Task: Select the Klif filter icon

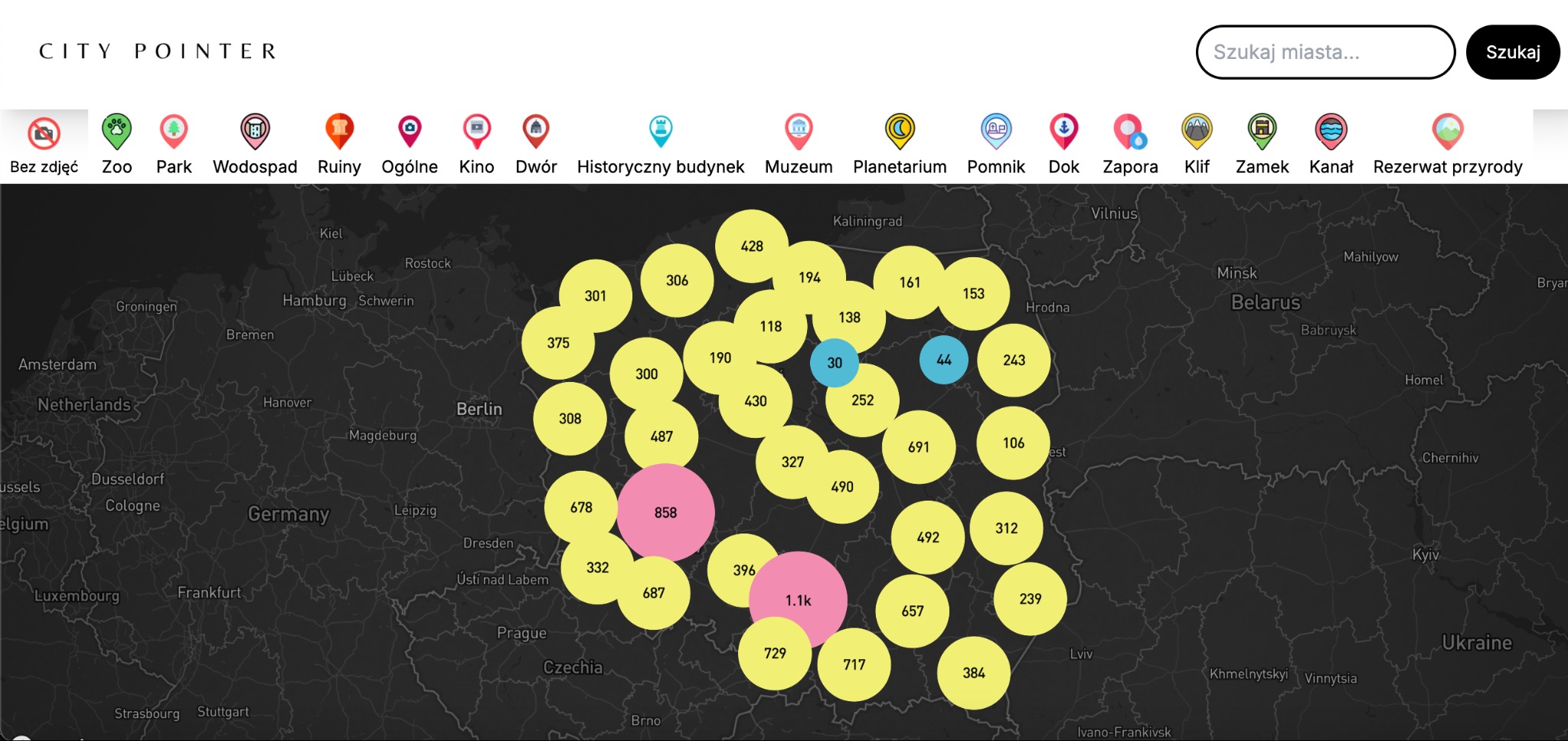Action: (1197, 132)
